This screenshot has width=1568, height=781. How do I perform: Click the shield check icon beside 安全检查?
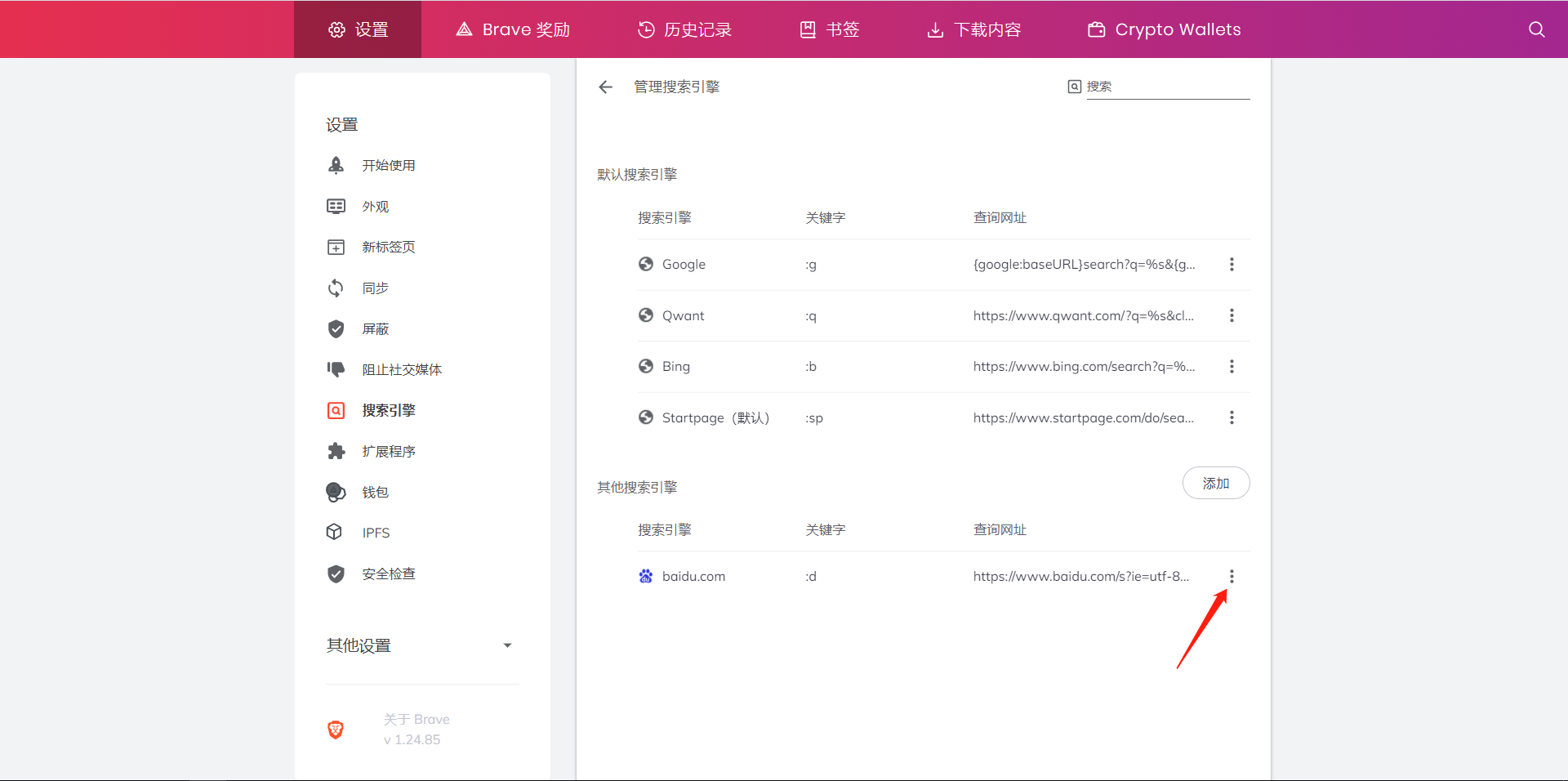(x=336, y=573)
